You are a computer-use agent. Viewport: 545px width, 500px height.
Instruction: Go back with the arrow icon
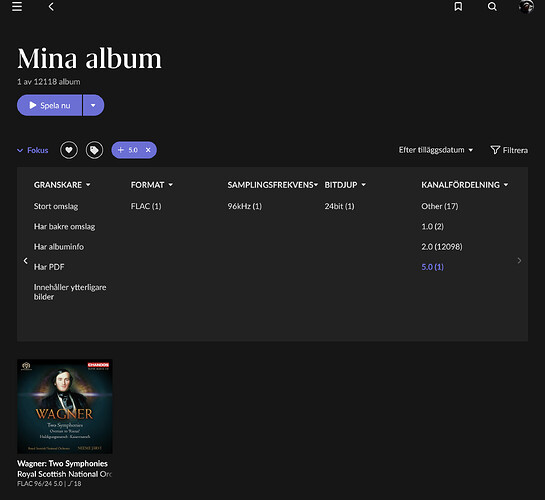pyautogui.click(x=51, y=7)
